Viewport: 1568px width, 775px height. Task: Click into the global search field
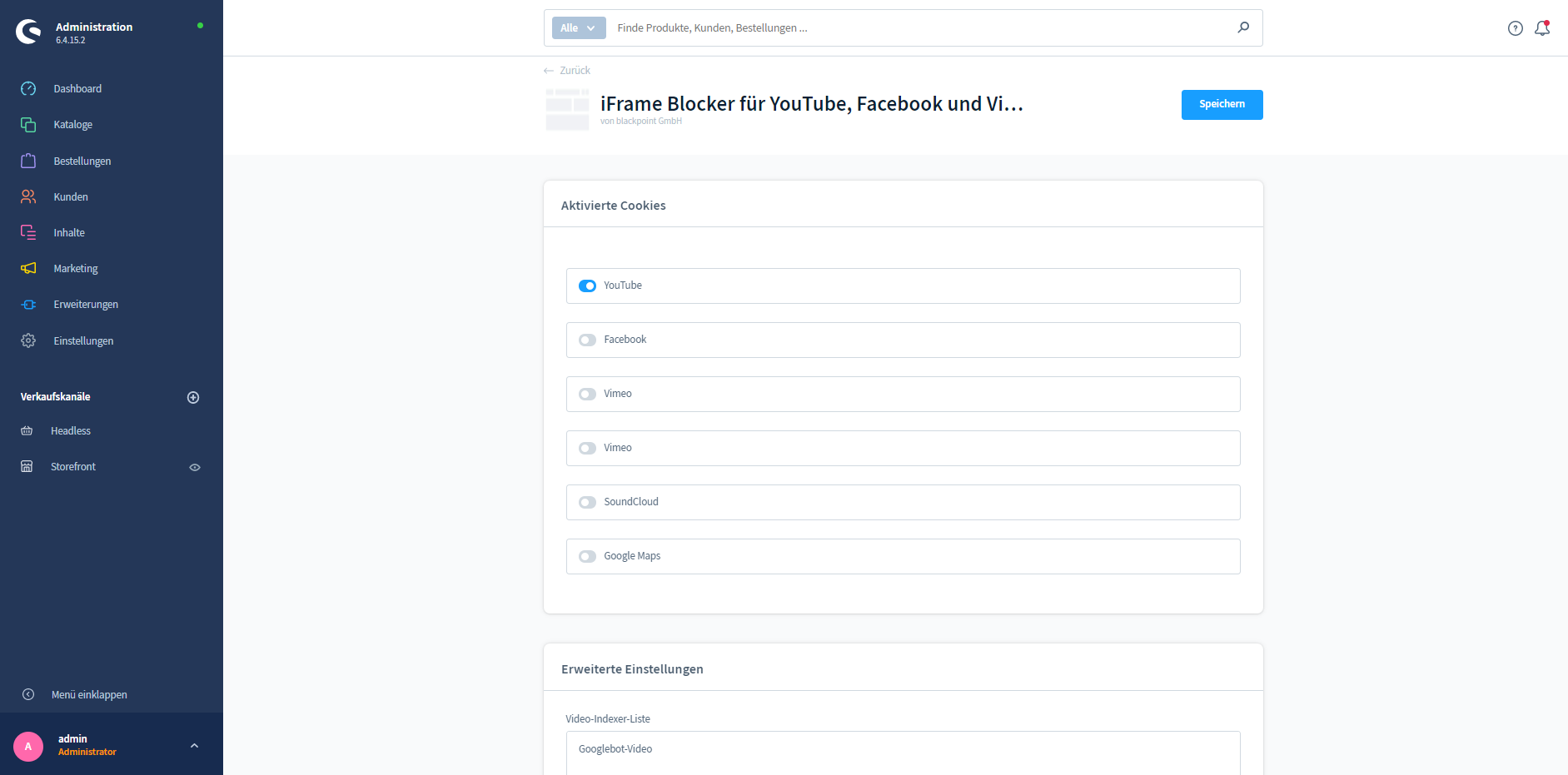[x=920, y=27]
